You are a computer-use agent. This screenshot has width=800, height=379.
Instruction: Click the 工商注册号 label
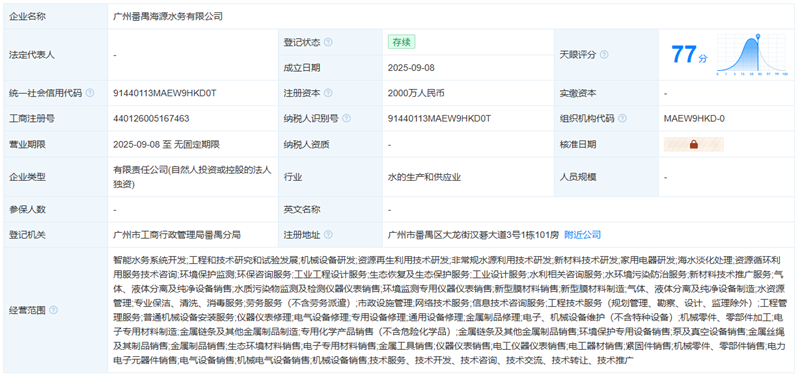32,119
